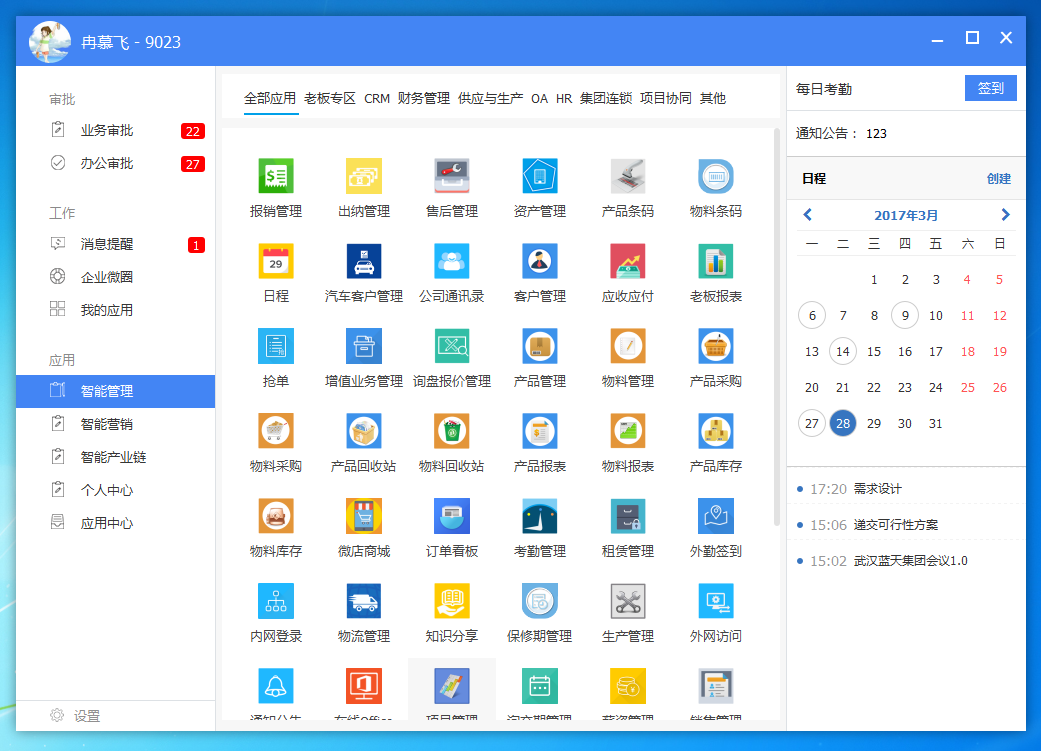Click the 签到 check-in button

(x=991, y=88)
